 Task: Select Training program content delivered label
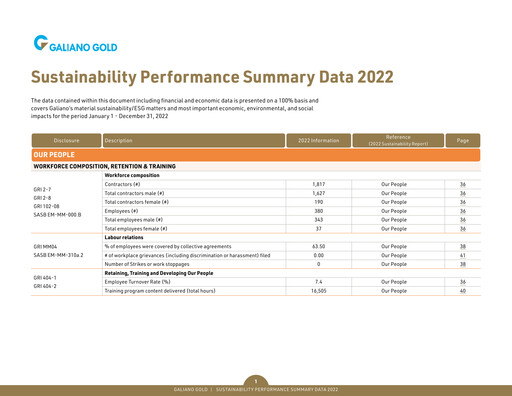[160, 291]
